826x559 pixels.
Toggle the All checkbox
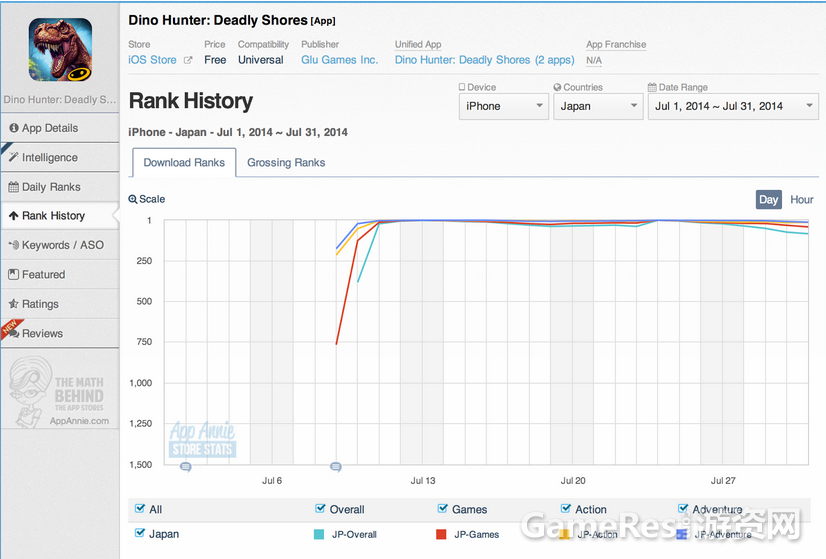140,508
